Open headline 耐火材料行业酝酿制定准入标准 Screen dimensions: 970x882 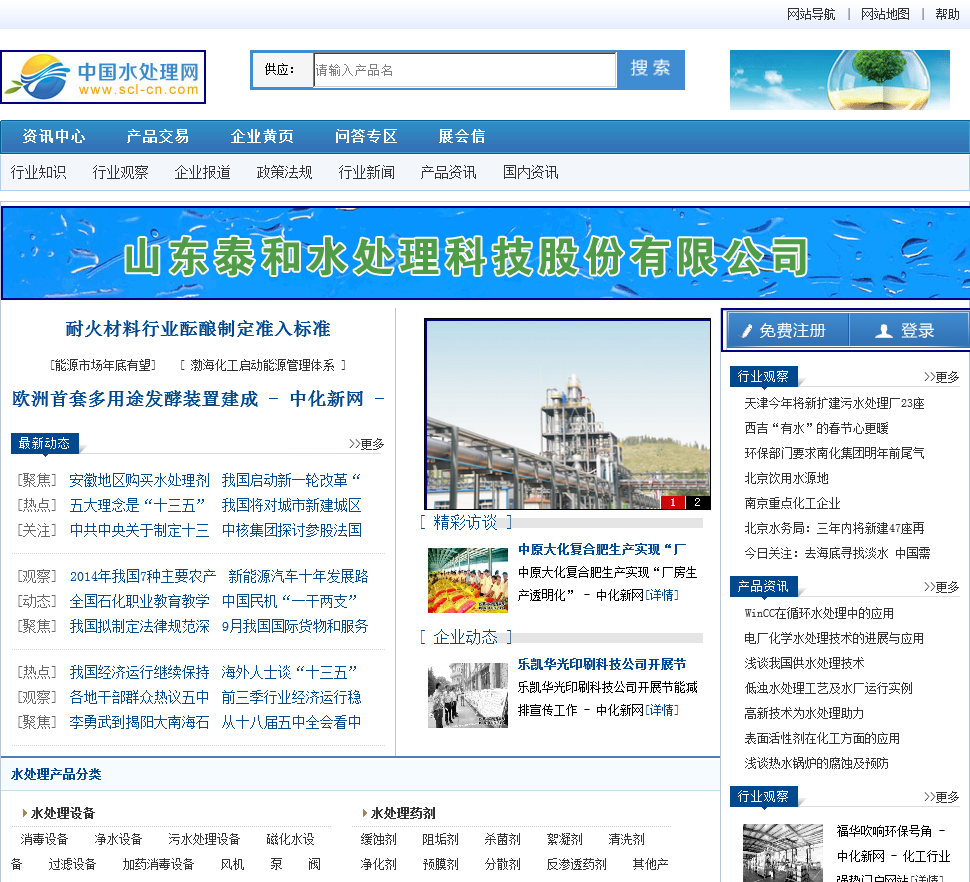(198, 328)
